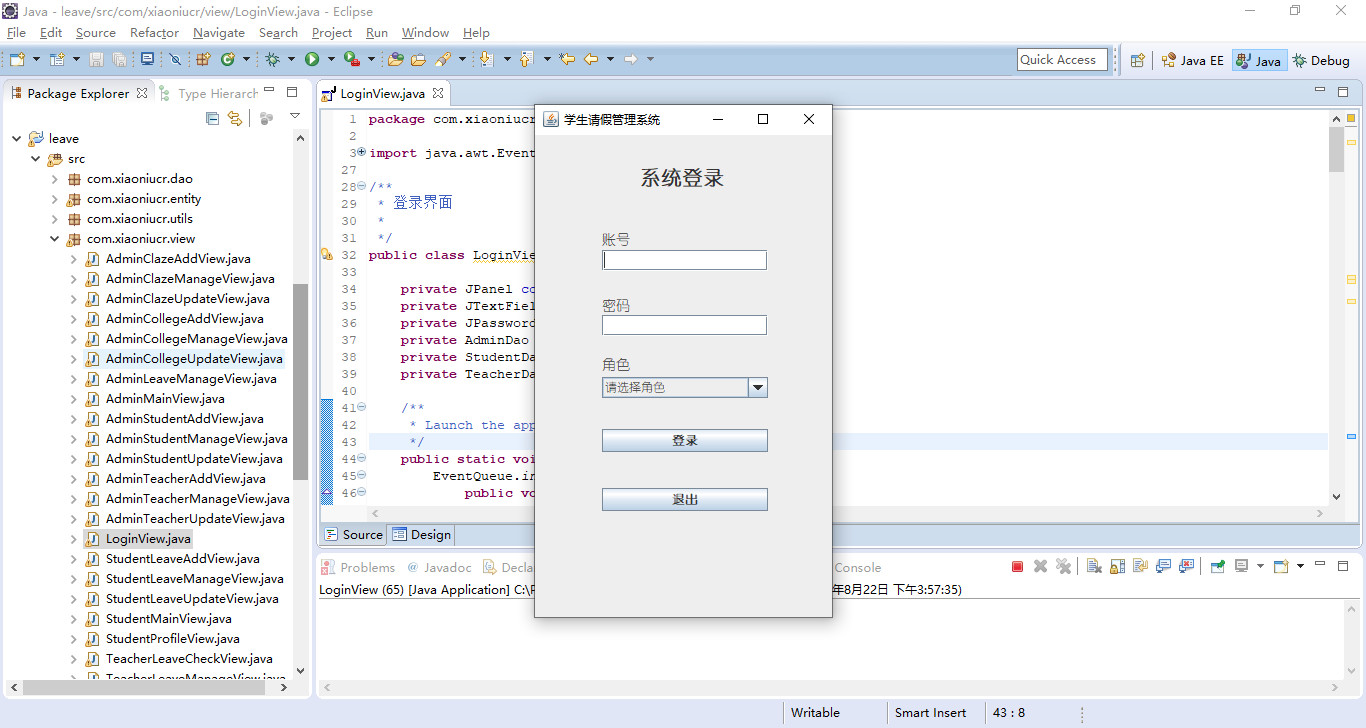Close the LoginView.java editor tab
This screenshot has width=1366, height=728.
click(x=437, y=93)
